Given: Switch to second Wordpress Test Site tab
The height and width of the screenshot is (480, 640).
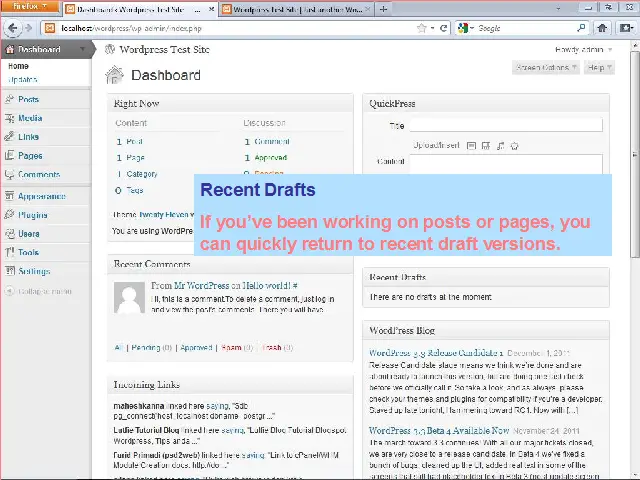Looking at the screenshot, I should (297, 9).
